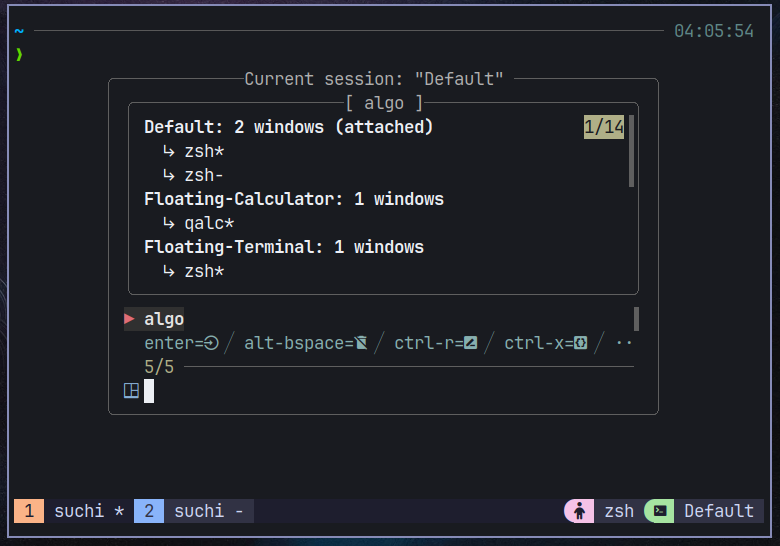Select the algo session entry

point(164,319)
